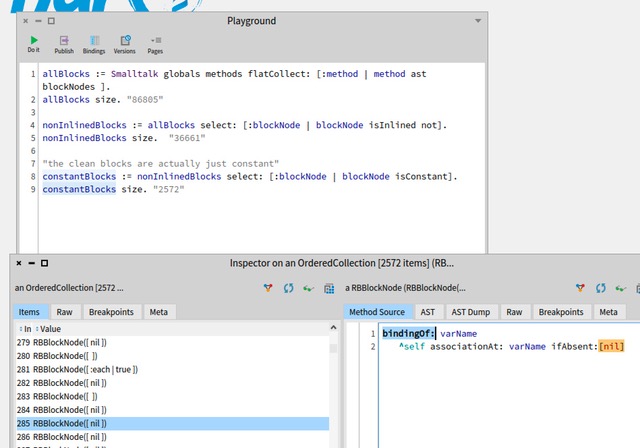
Task: Click the Publish toolbar icon
Action: click(64, 43)
